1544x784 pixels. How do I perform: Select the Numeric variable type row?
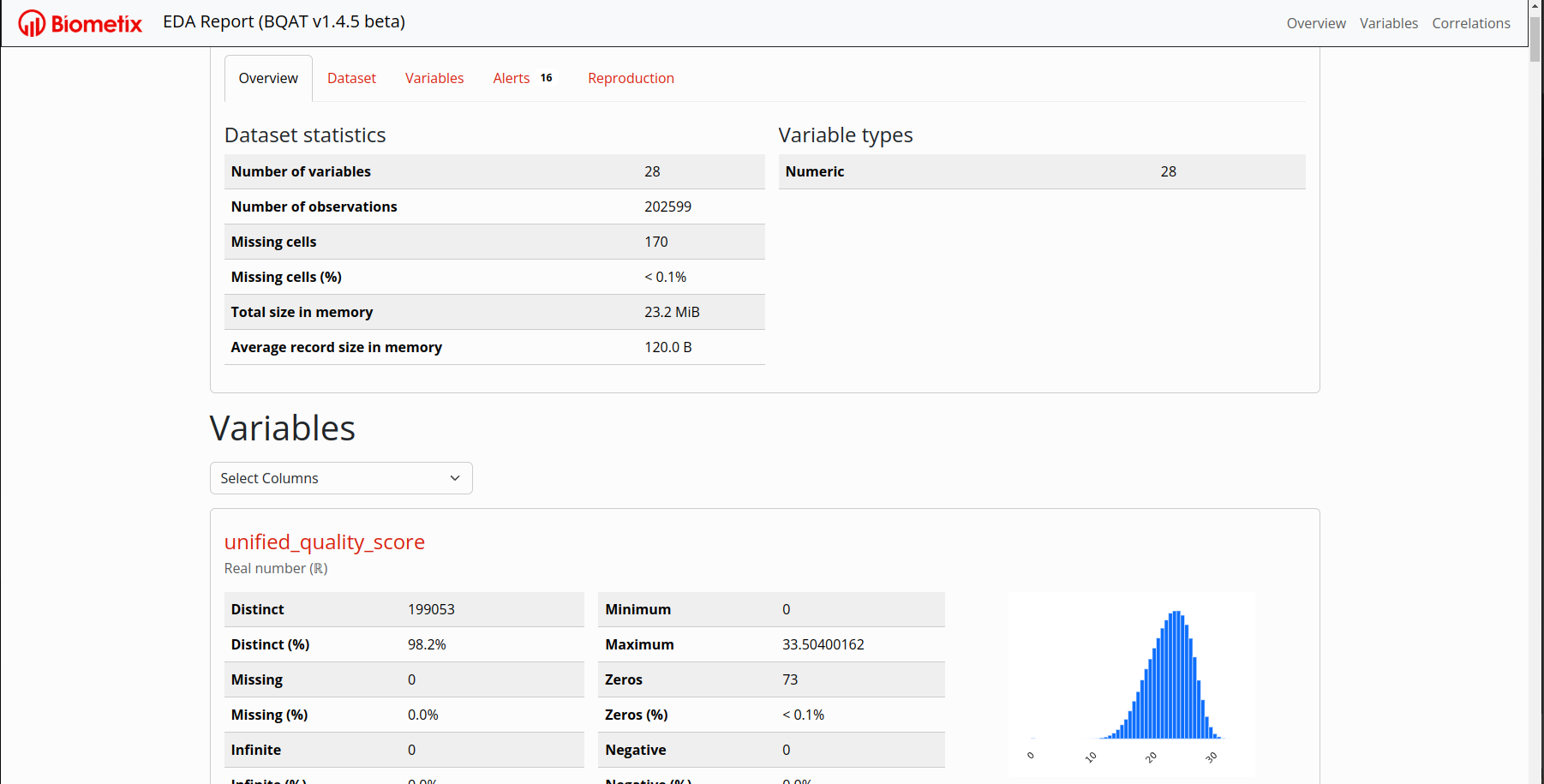point(1041,171)
